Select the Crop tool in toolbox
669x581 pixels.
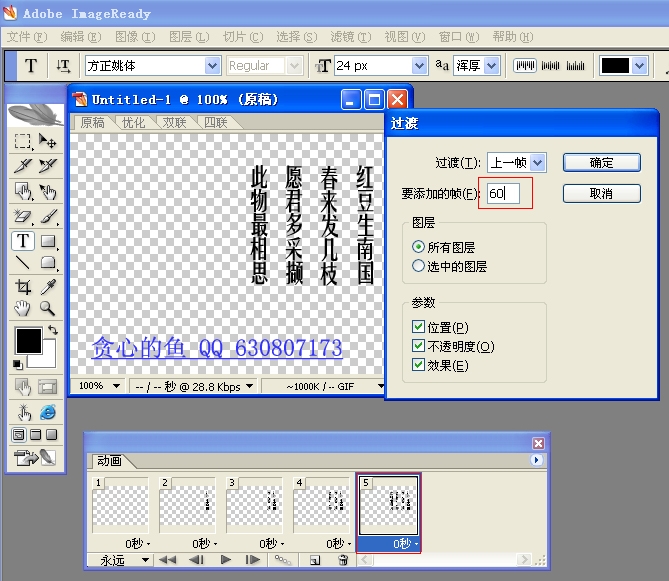click(23, 288)
